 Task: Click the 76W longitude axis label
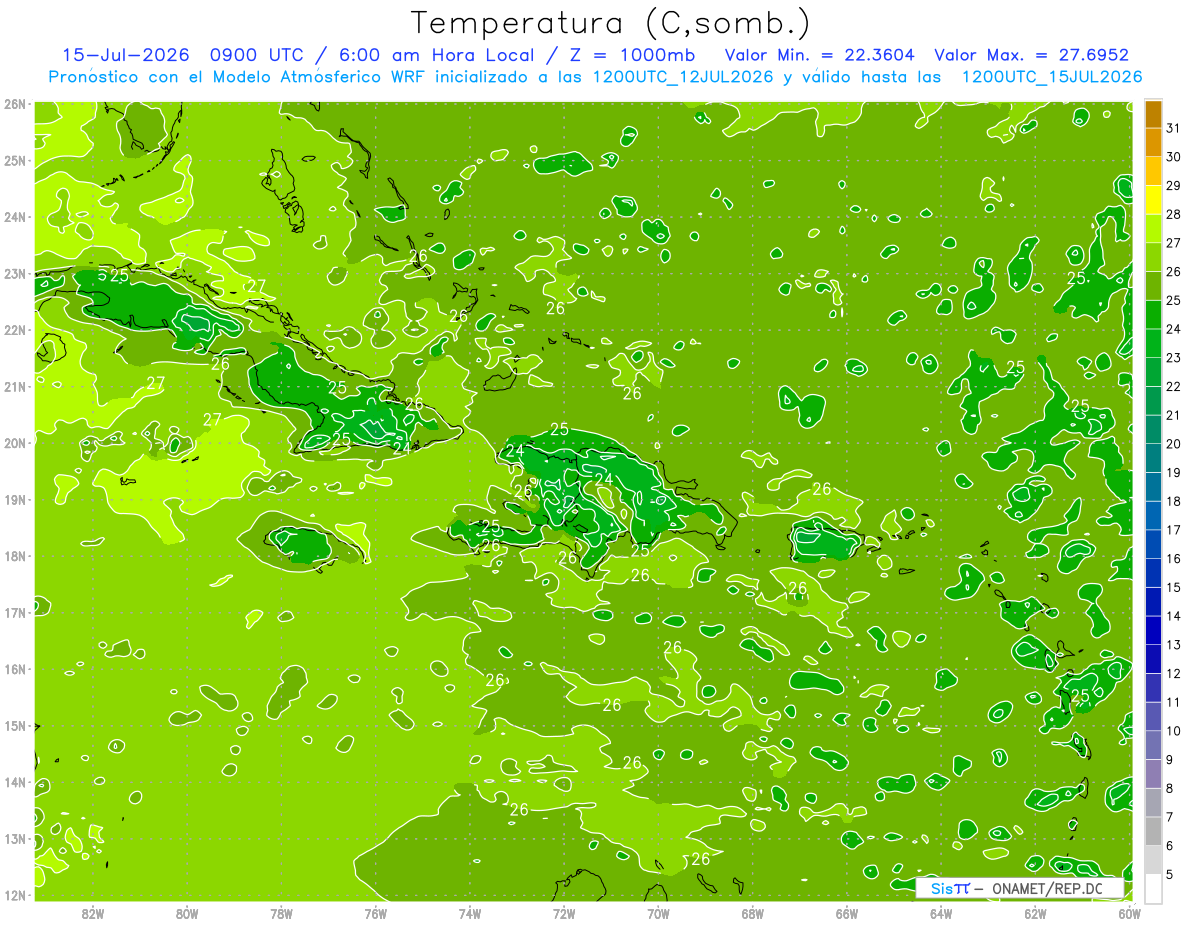(376, 913)
